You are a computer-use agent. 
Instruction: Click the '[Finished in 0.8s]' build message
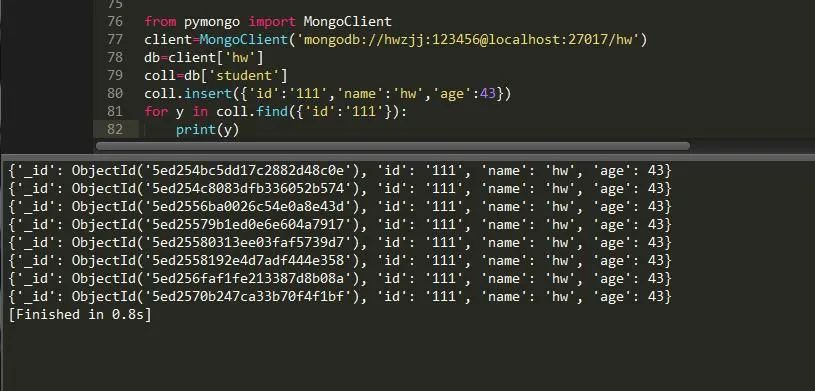[80, 315]
